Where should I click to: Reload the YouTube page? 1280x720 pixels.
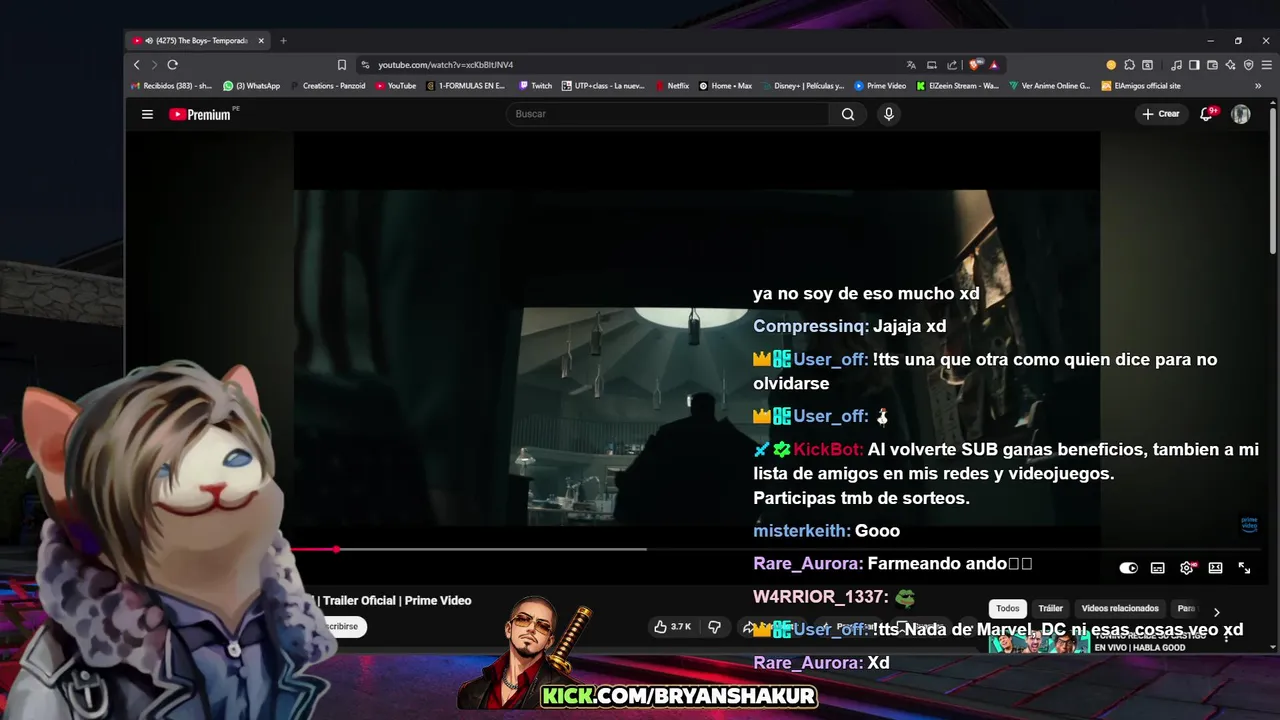point(172,65)
